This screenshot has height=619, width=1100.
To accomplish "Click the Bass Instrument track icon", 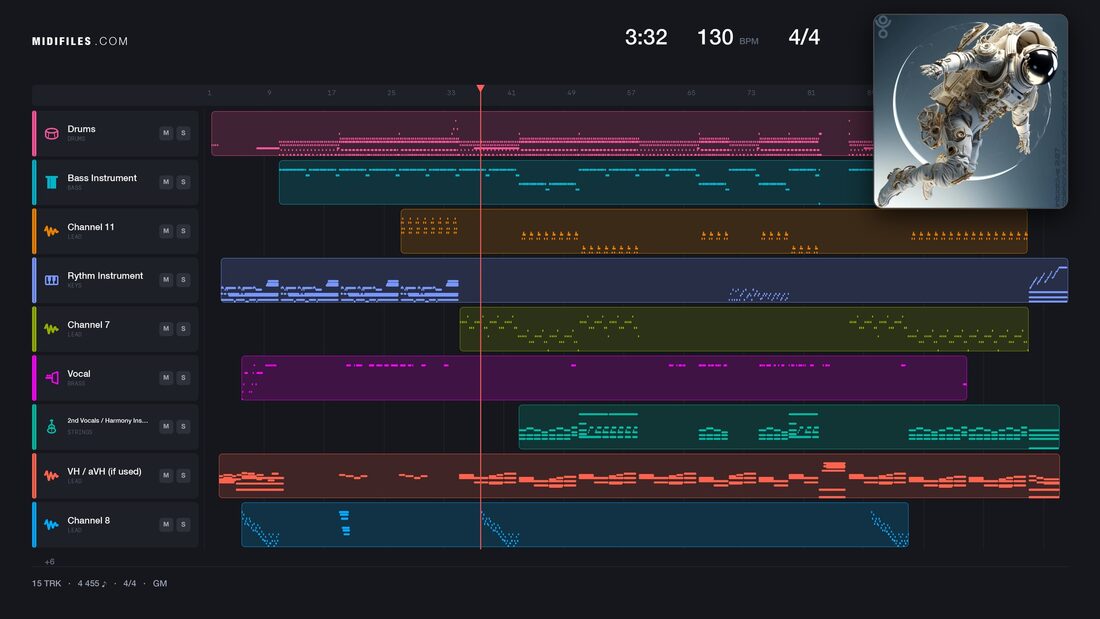I will 51,182.
